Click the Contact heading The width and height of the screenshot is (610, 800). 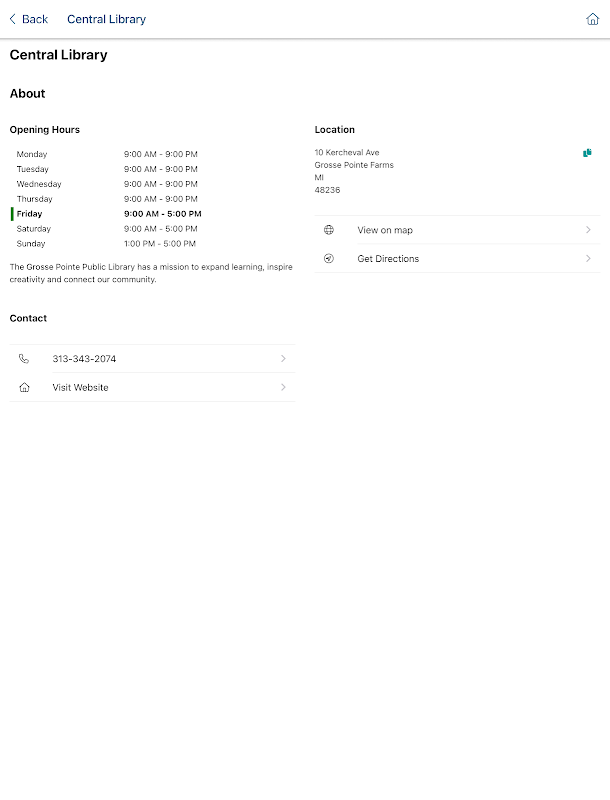[x=28, y=318]
